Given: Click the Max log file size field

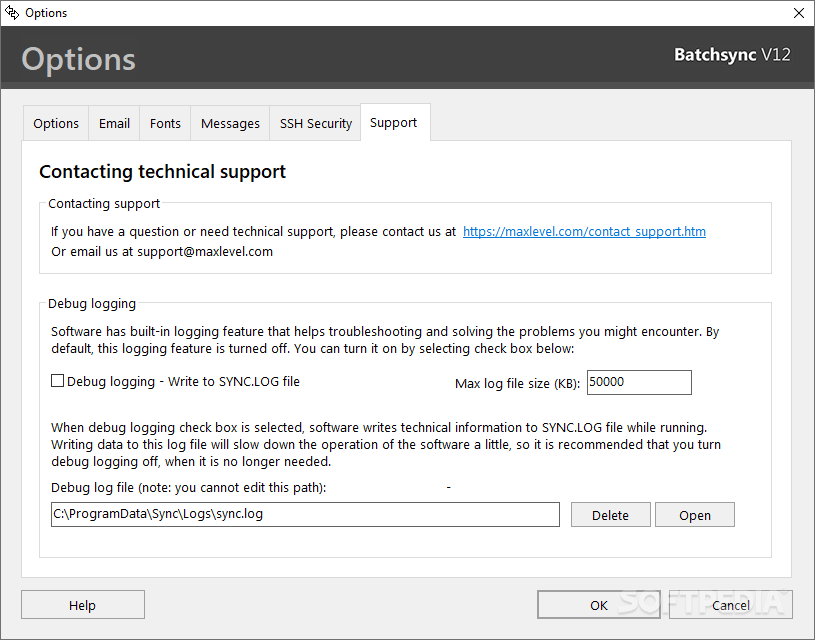Looking at the screenshot, I should (x=639, y=383).
